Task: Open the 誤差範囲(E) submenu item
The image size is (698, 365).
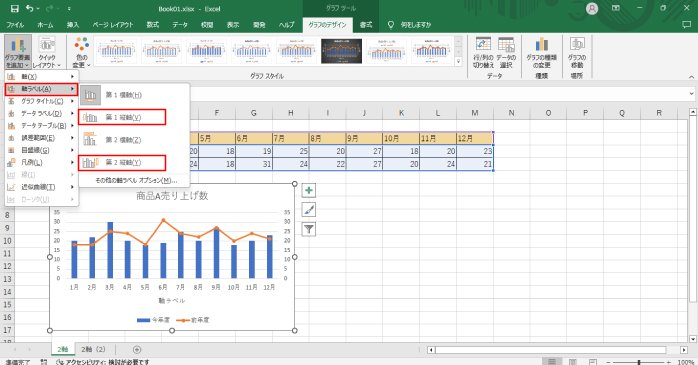Action: [x=41, y=138]
